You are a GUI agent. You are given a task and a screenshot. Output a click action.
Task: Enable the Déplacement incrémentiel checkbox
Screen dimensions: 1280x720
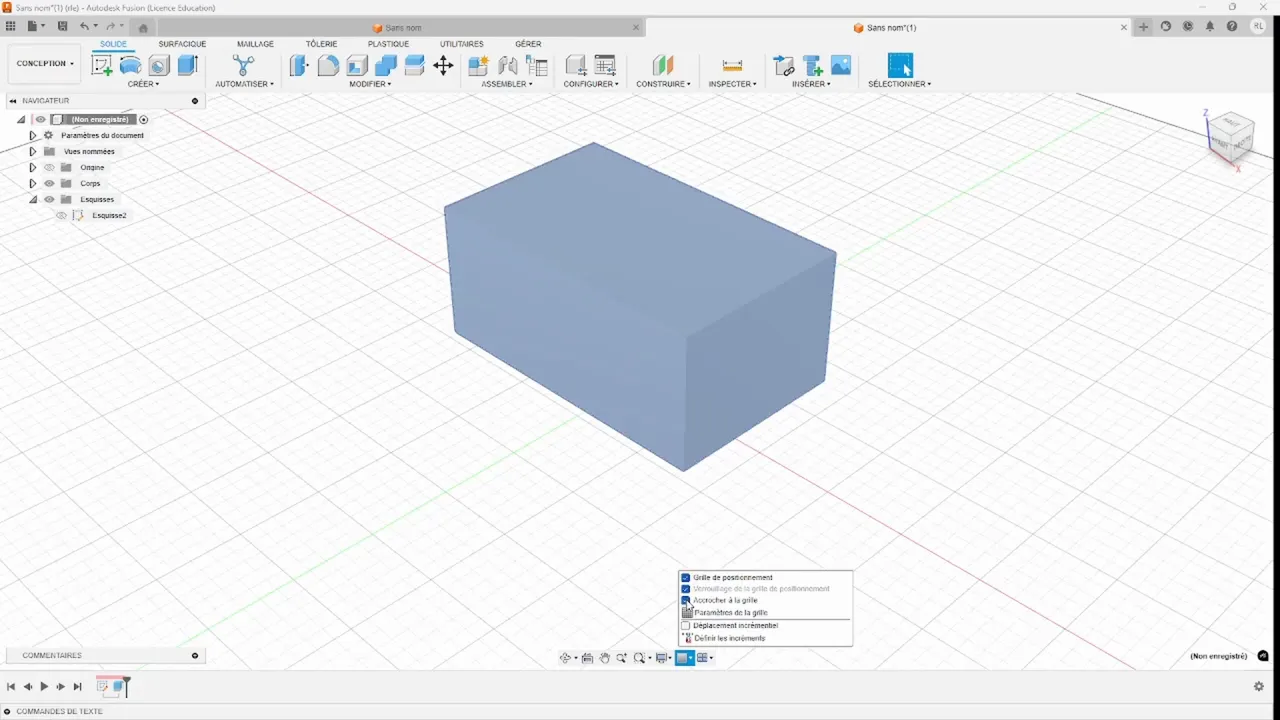685,625
